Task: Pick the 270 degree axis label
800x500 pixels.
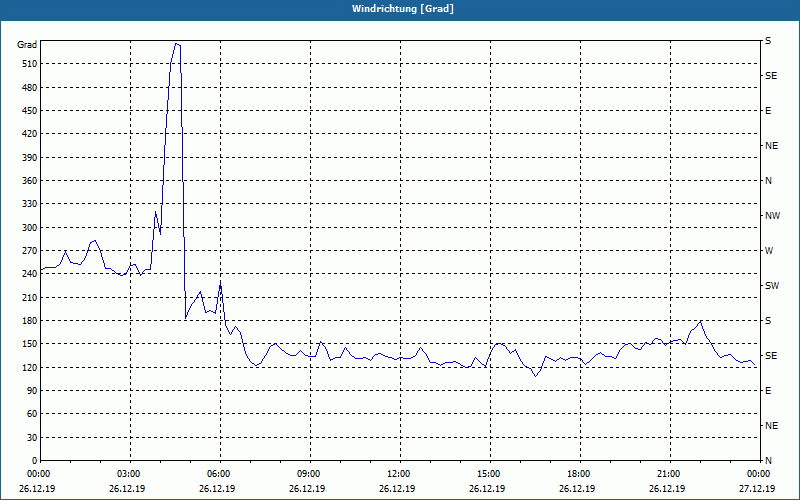Action: (30, 251)
